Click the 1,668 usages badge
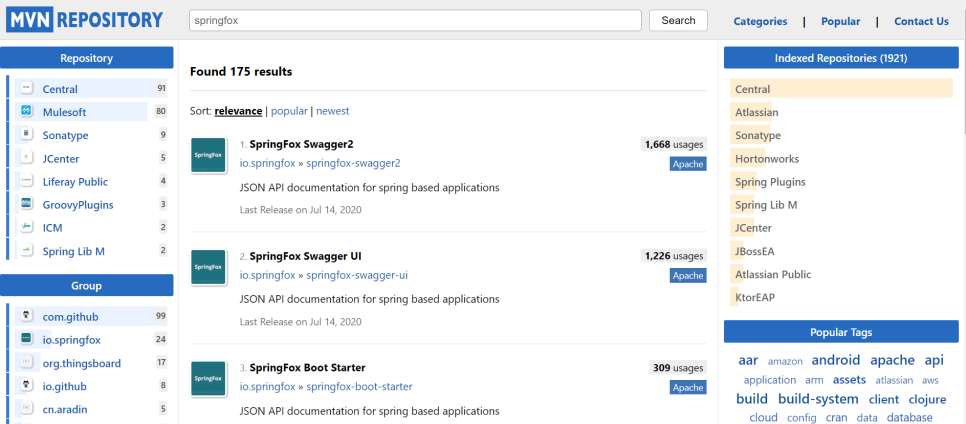The image size is (966, 424). 673,144
